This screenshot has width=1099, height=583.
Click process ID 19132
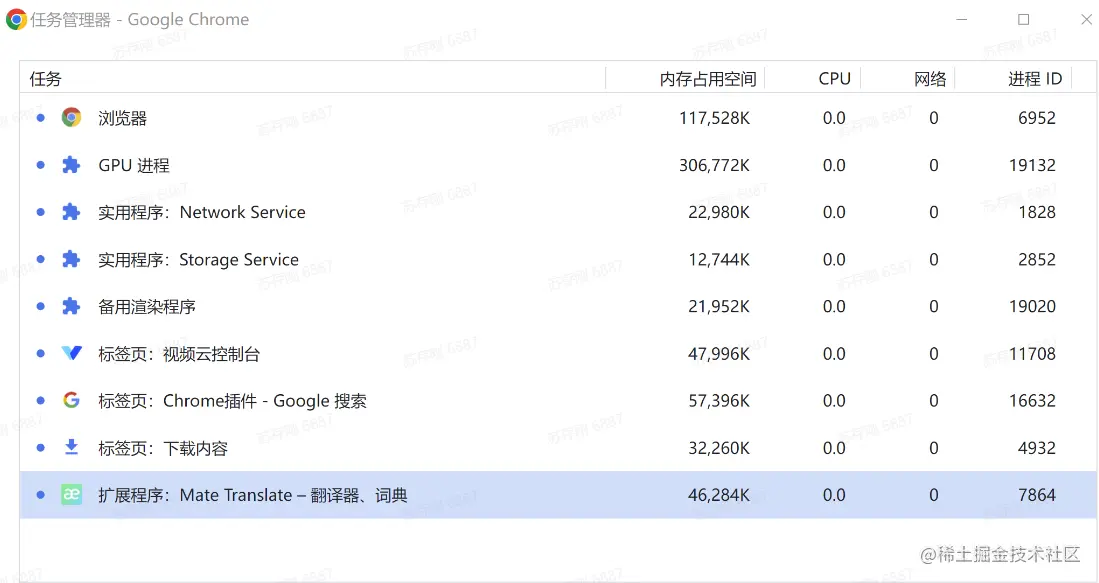pos(1032,165)
